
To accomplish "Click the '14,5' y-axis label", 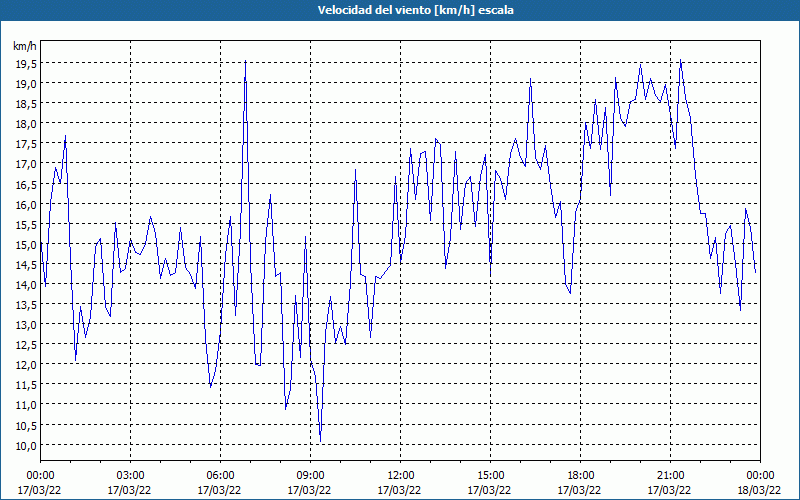I will (x=25, y=264).
